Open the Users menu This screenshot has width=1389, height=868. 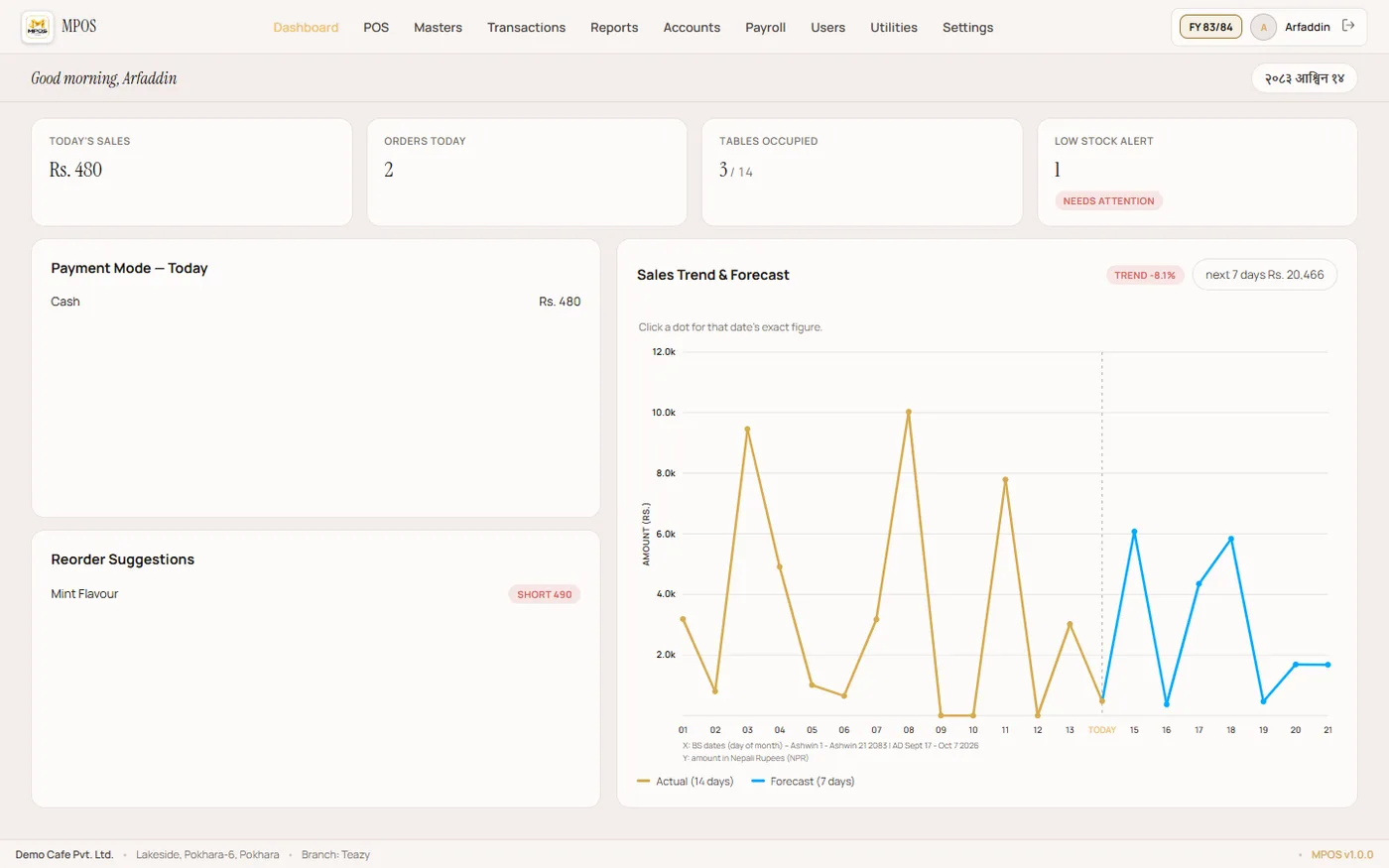pos(827,28)
